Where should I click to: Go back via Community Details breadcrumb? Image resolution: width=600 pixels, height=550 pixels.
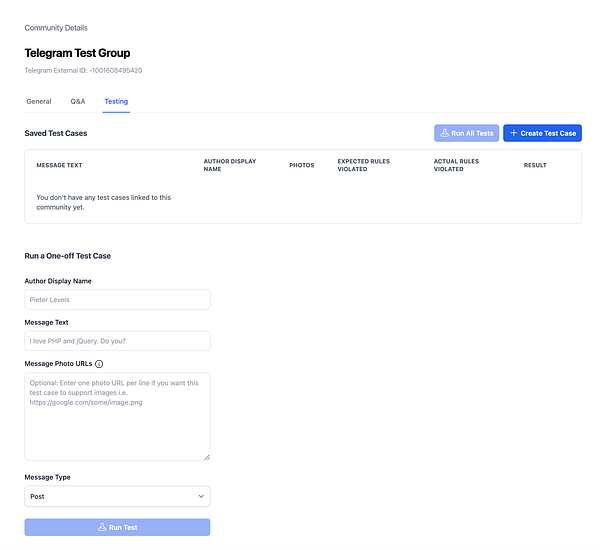(56, 28)
